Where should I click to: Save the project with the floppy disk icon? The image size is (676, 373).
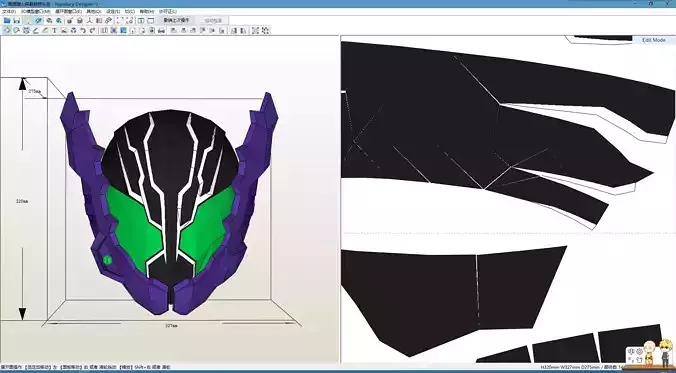(x=16, y=20)
